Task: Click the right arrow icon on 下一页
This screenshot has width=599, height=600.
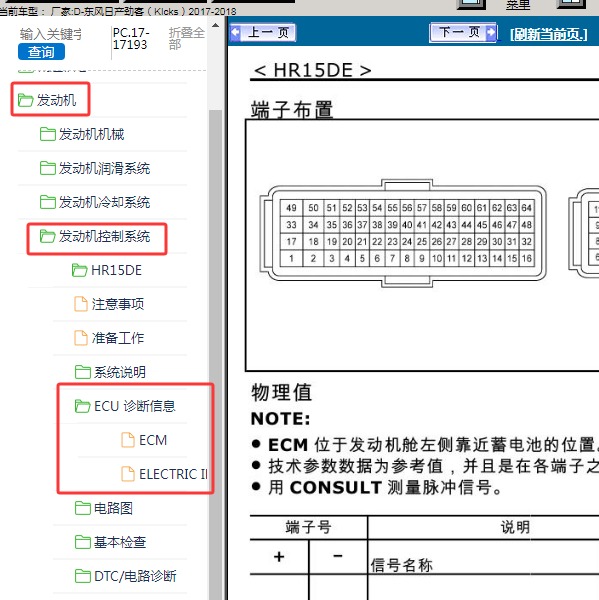Action: point(490,32)
